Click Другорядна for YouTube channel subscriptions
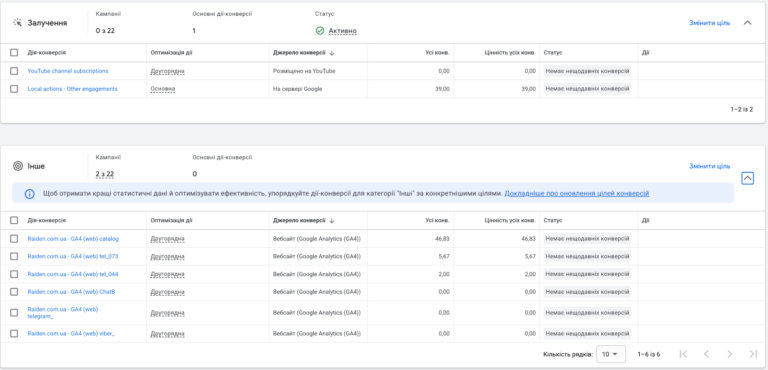Screen dimensions: 768x370 168,71
